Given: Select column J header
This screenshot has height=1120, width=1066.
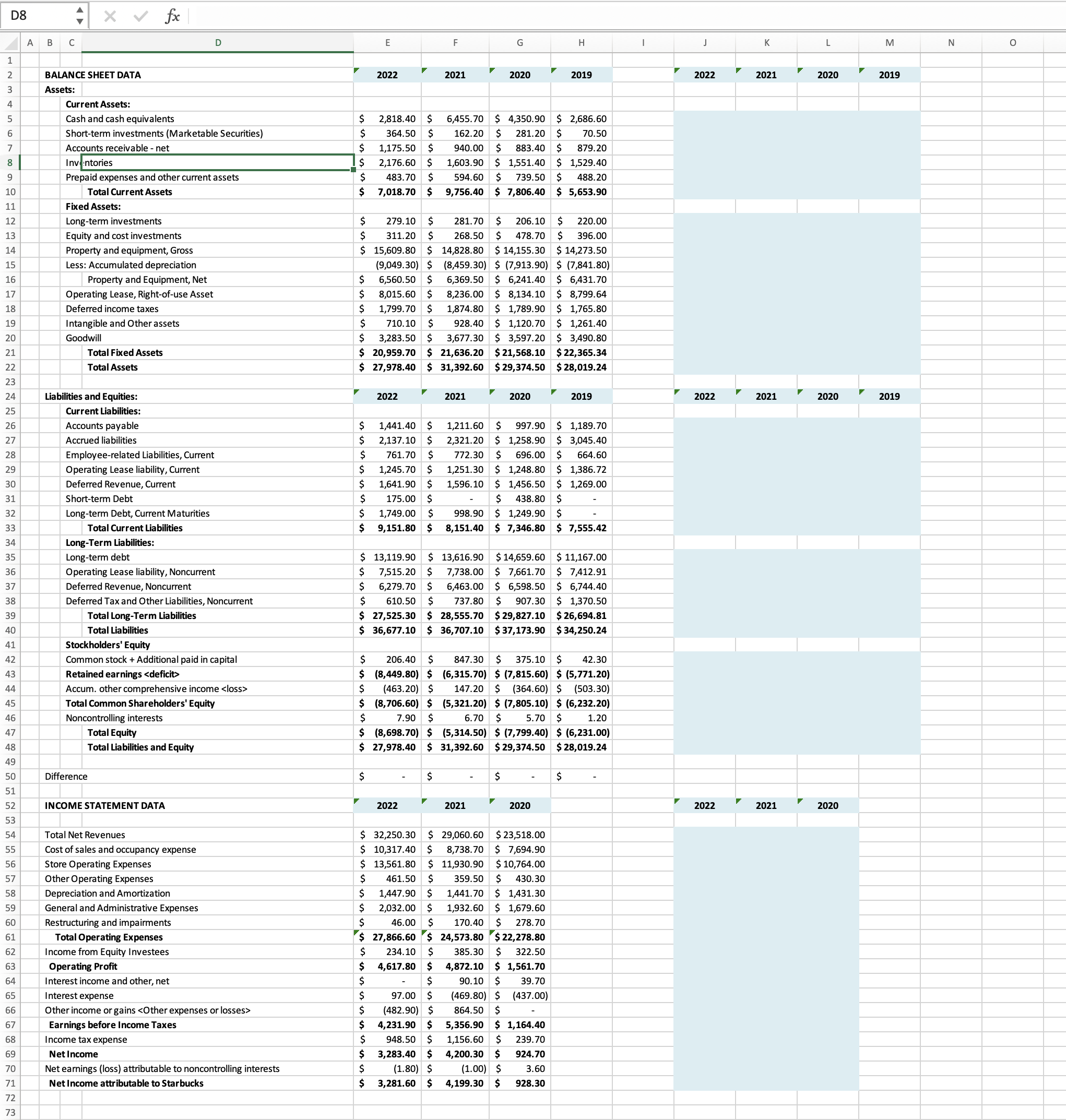Looking at the screenshot, I should [705, 43].
